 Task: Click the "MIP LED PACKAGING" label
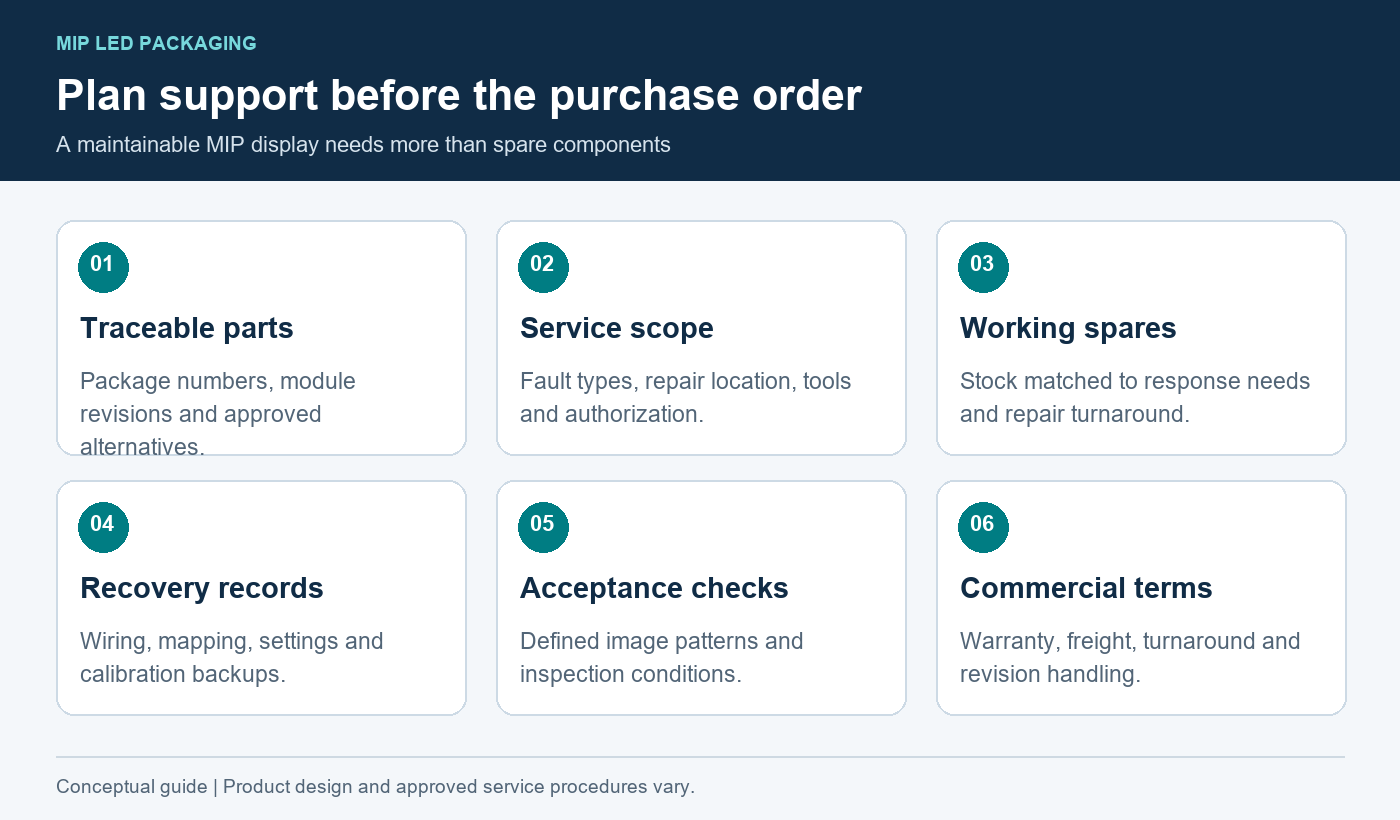pos(156,44)
